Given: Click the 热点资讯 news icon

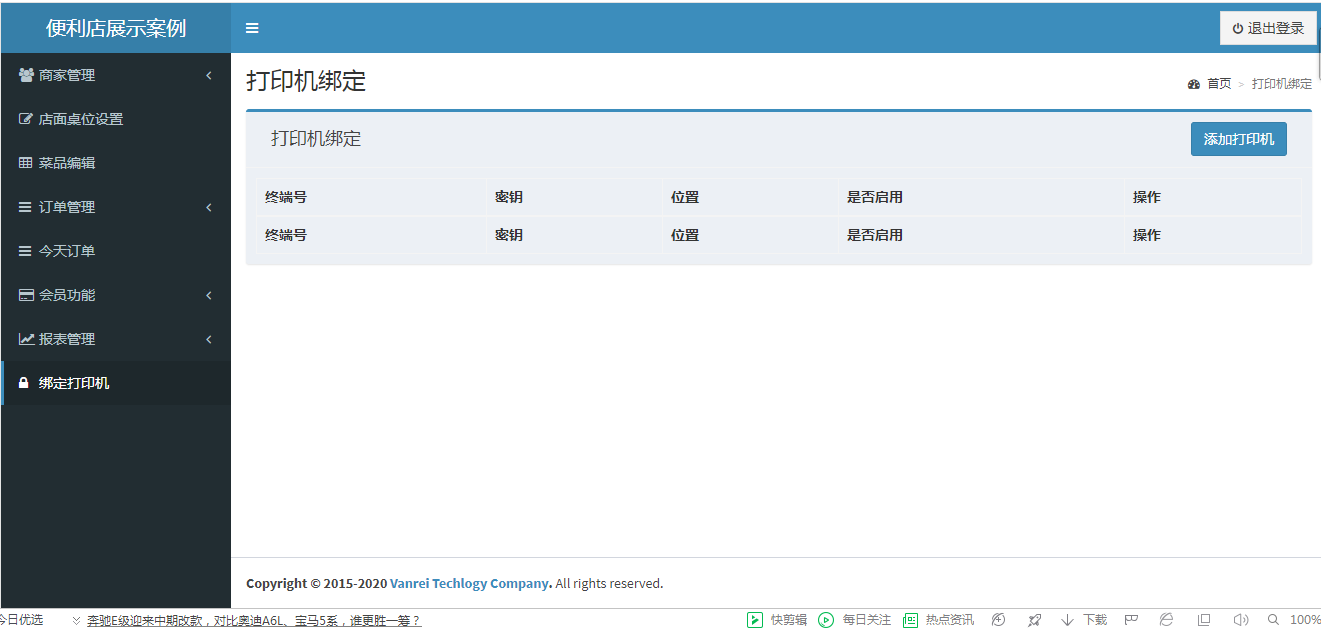Looking at the screenshot, I should coord(910,620).
